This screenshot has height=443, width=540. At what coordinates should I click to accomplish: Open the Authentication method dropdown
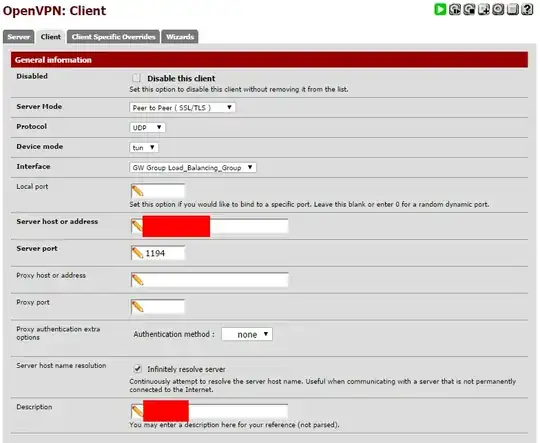click(247, 334)
